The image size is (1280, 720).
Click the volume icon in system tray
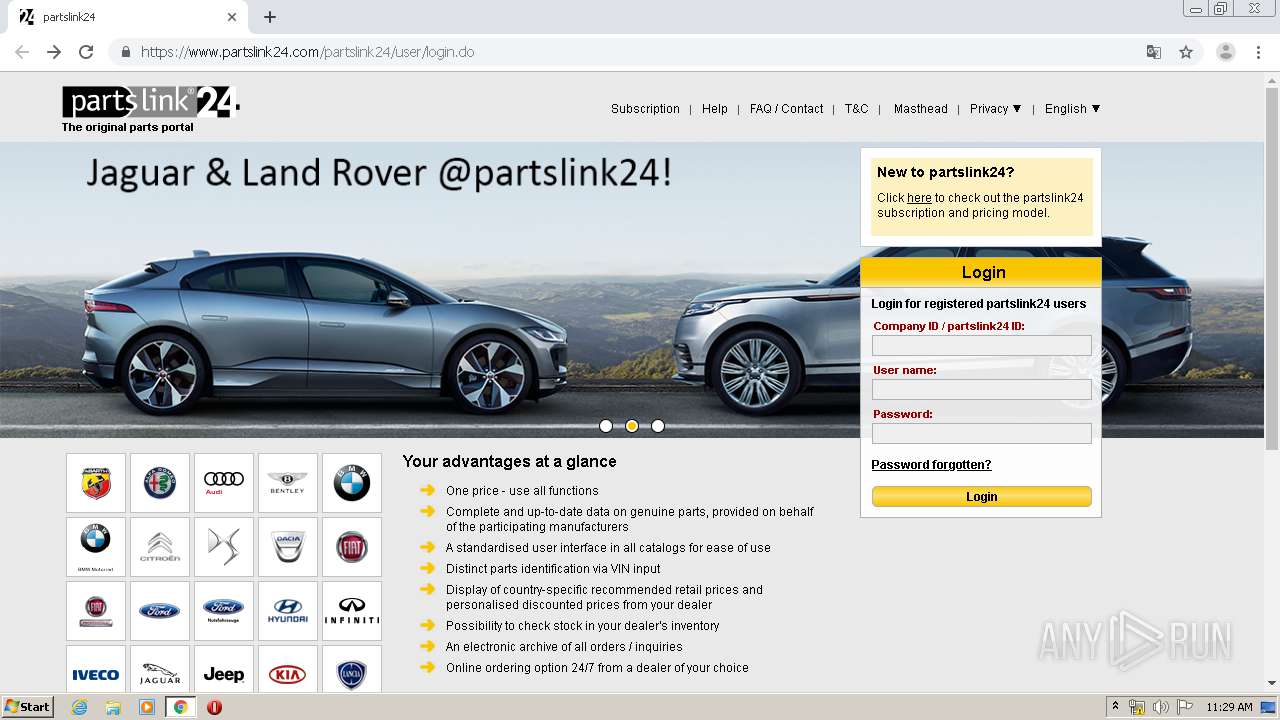point(1160,707)
